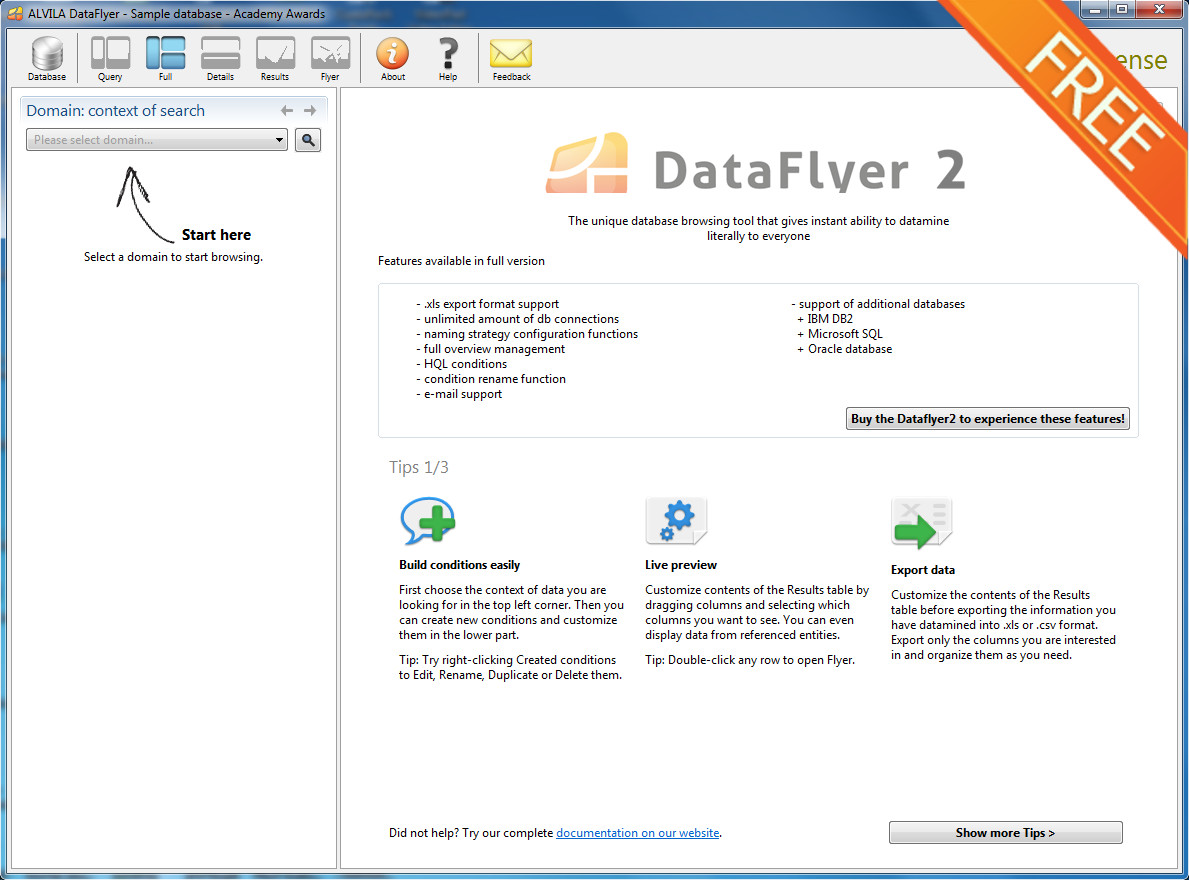Click Select a domain to start browsing text

173,257
